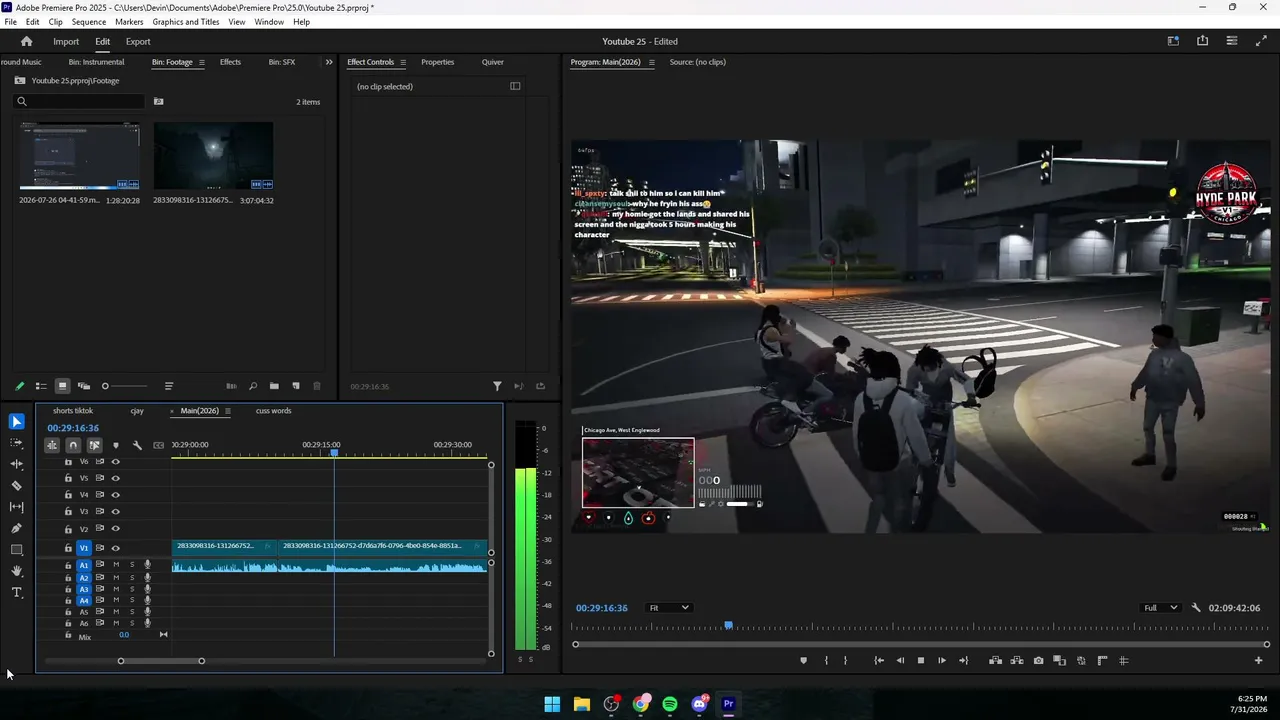Screen dimensions: 1280x720
Task: Switch the bin to List View
Action: tap(41, 386)
